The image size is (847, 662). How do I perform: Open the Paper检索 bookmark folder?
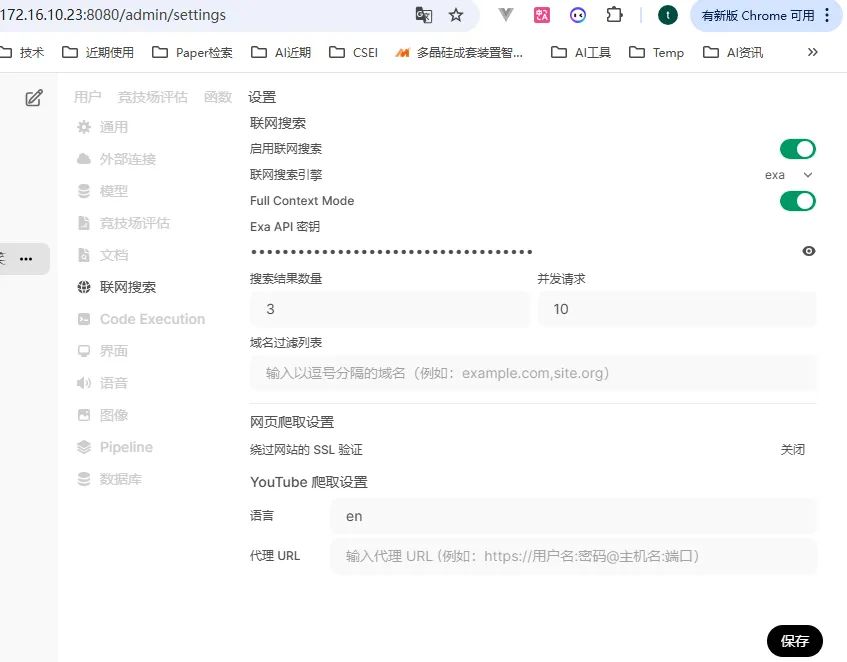192,52
